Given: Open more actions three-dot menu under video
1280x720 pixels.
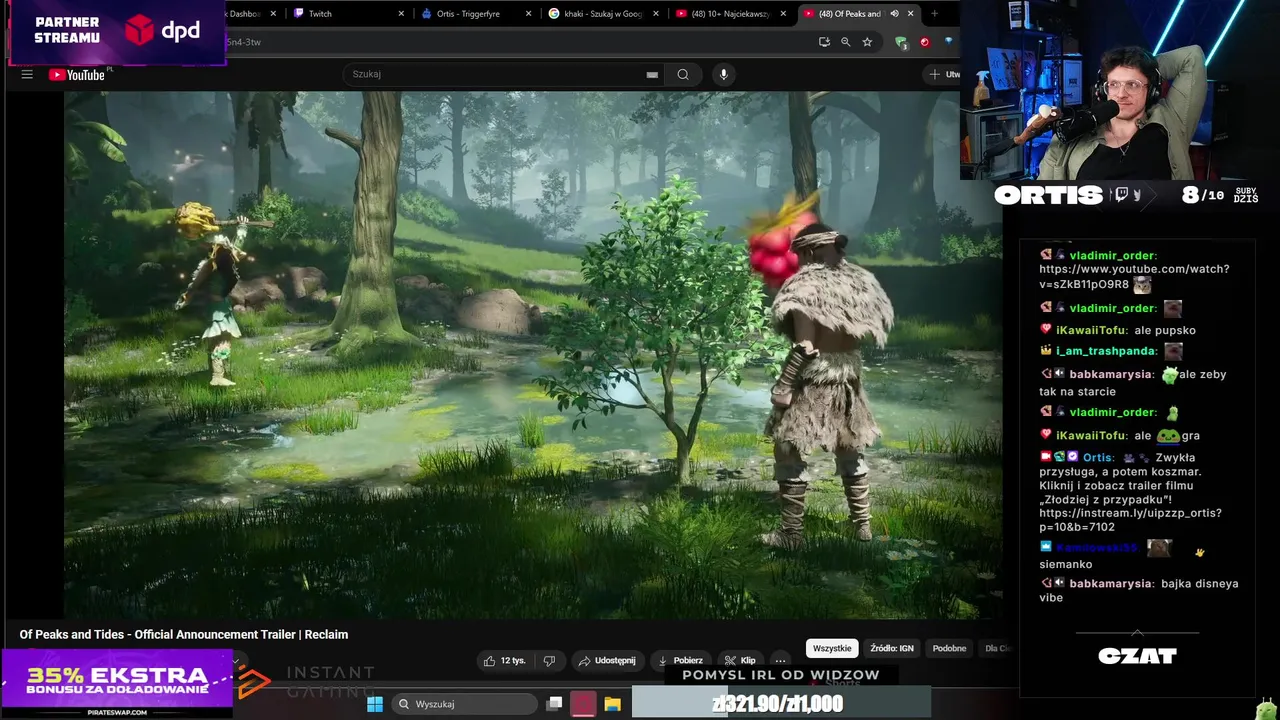Looking at the screenshot, I should tap(780, 661).
